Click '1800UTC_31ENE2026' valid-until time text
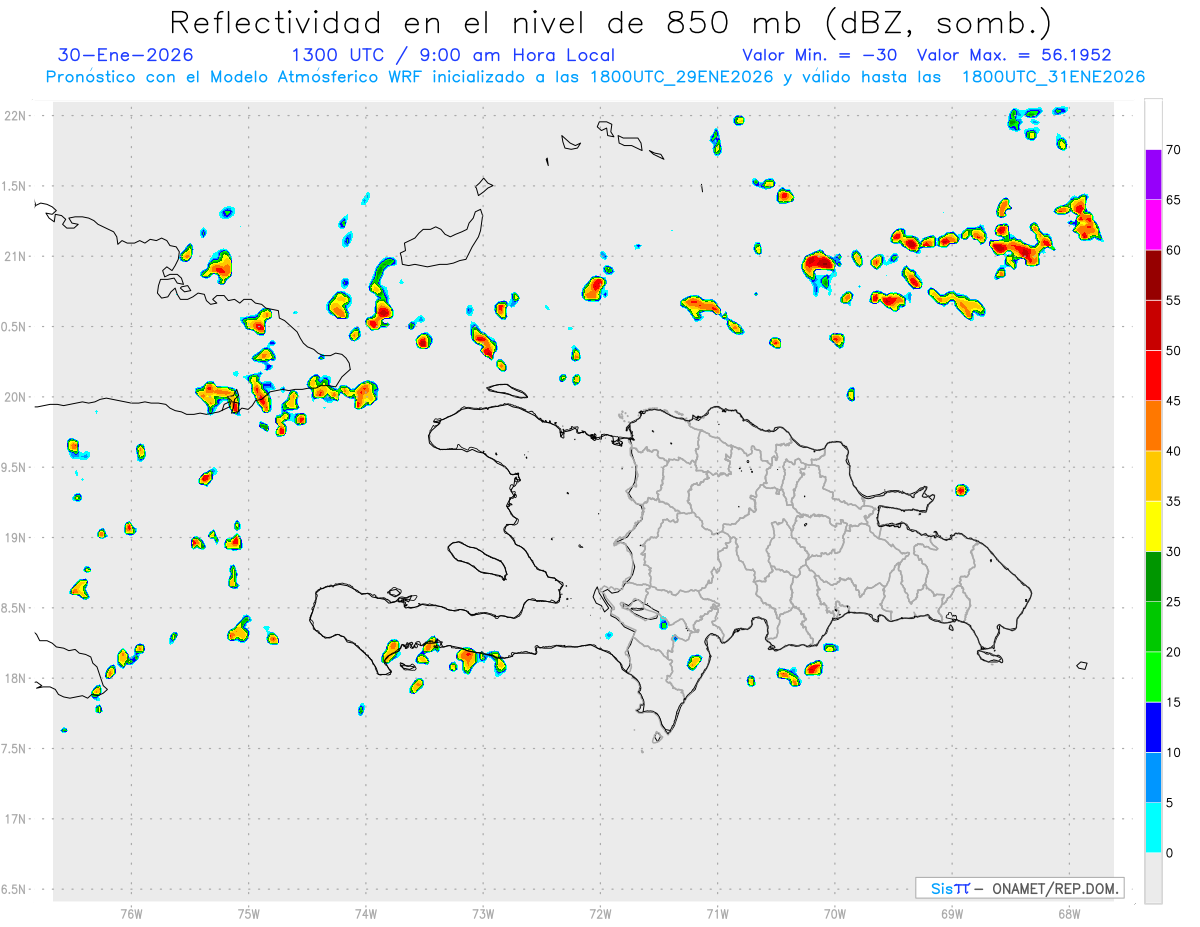The width and height of the screenshot is (1200, 927). pyautogui.click(x=1053, y=77)
